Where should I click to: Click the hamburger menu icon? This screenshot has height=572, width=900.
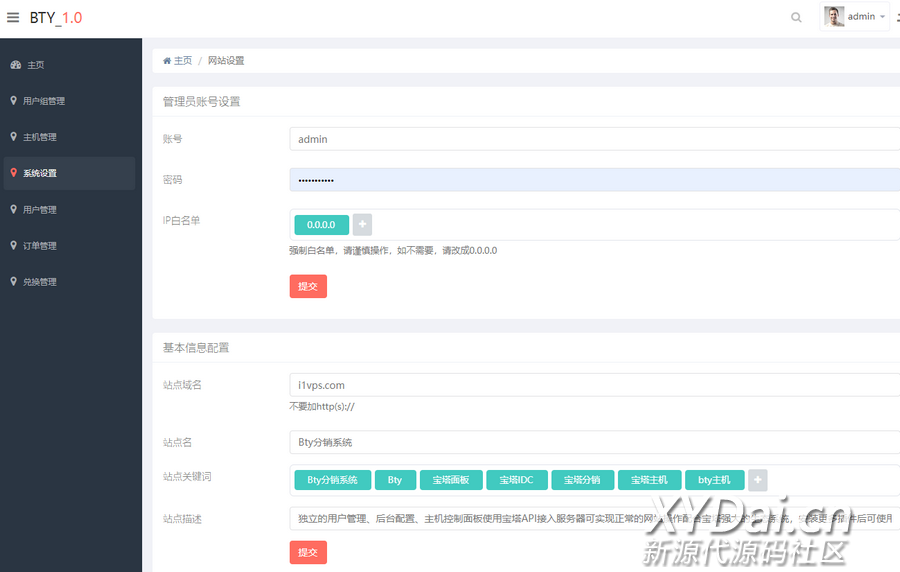[x=13, y=17]
